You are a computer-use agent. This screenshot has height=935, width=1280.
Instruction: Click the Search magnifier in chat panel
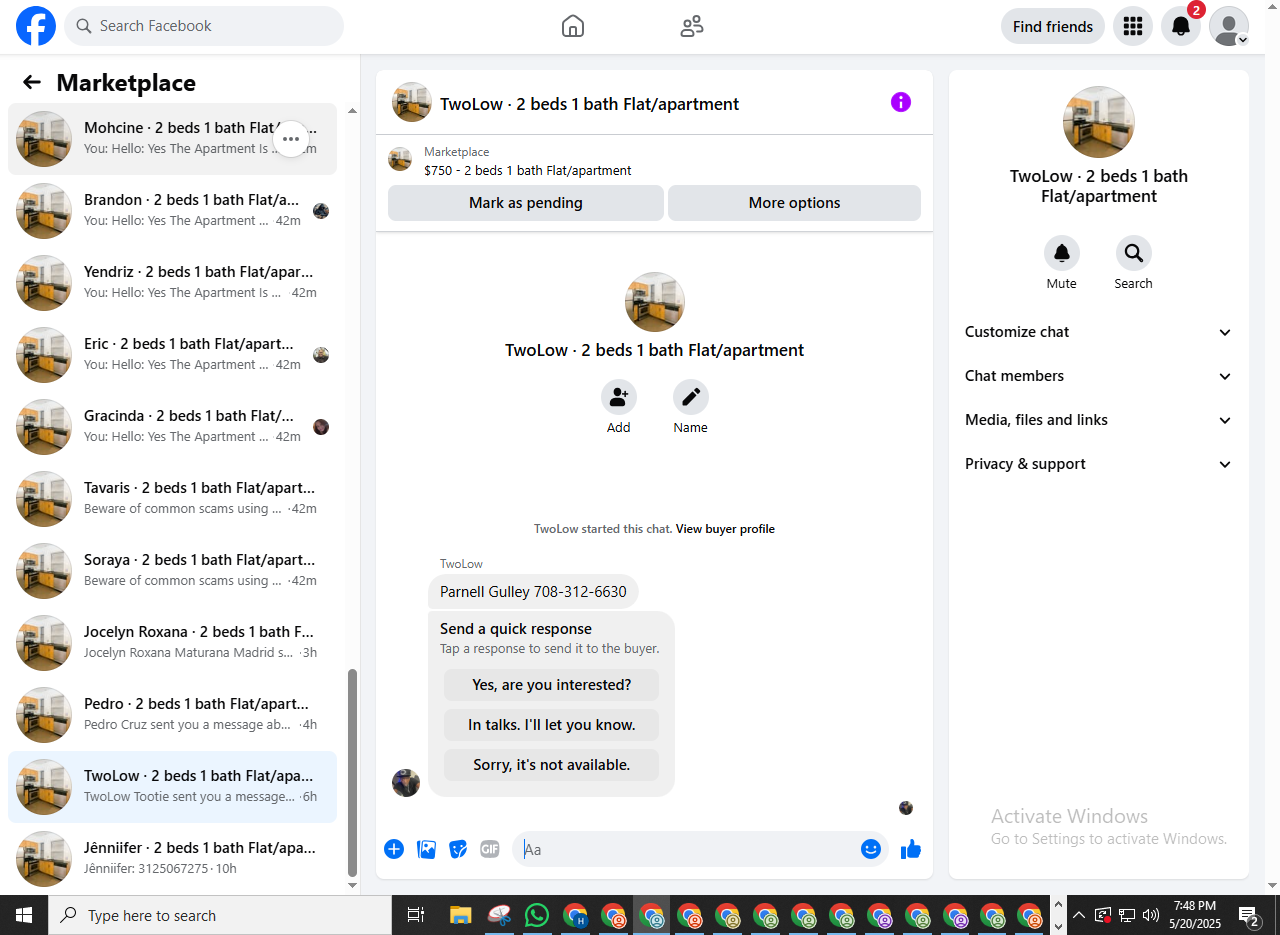[x=1134, y=253]
